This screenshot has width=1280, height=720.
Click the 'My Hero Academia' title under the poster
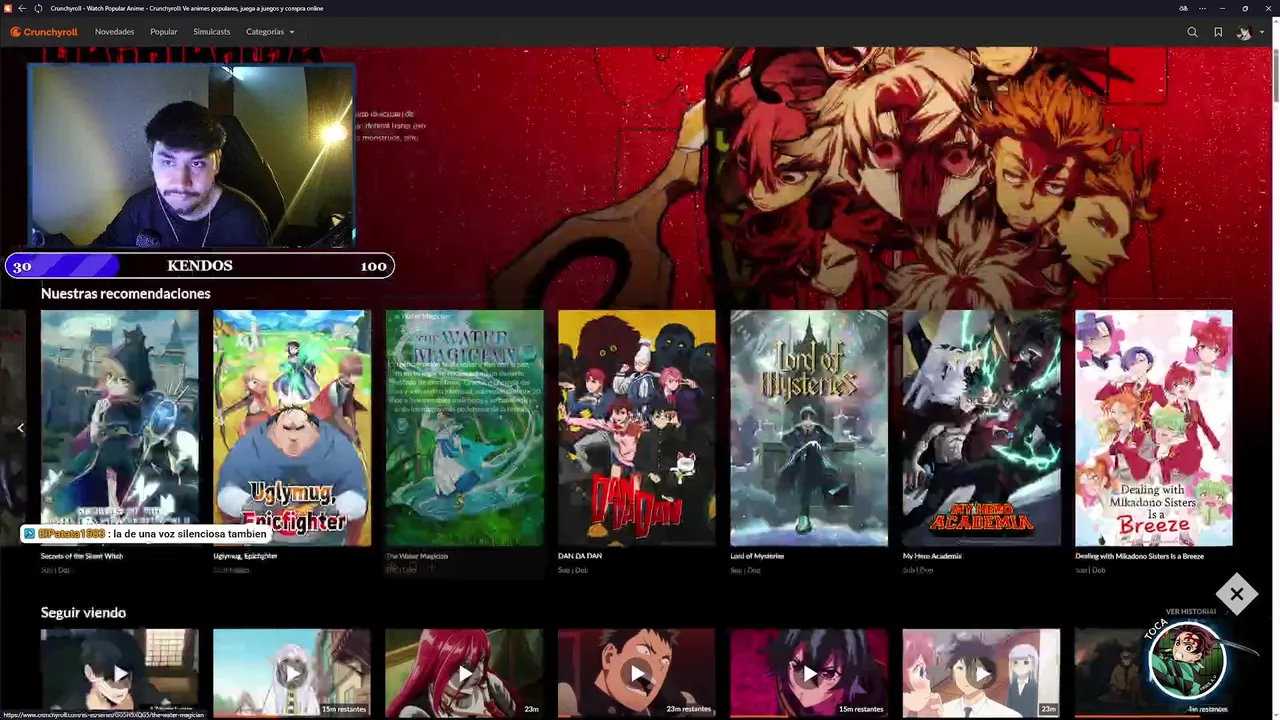tap(932, 556)
